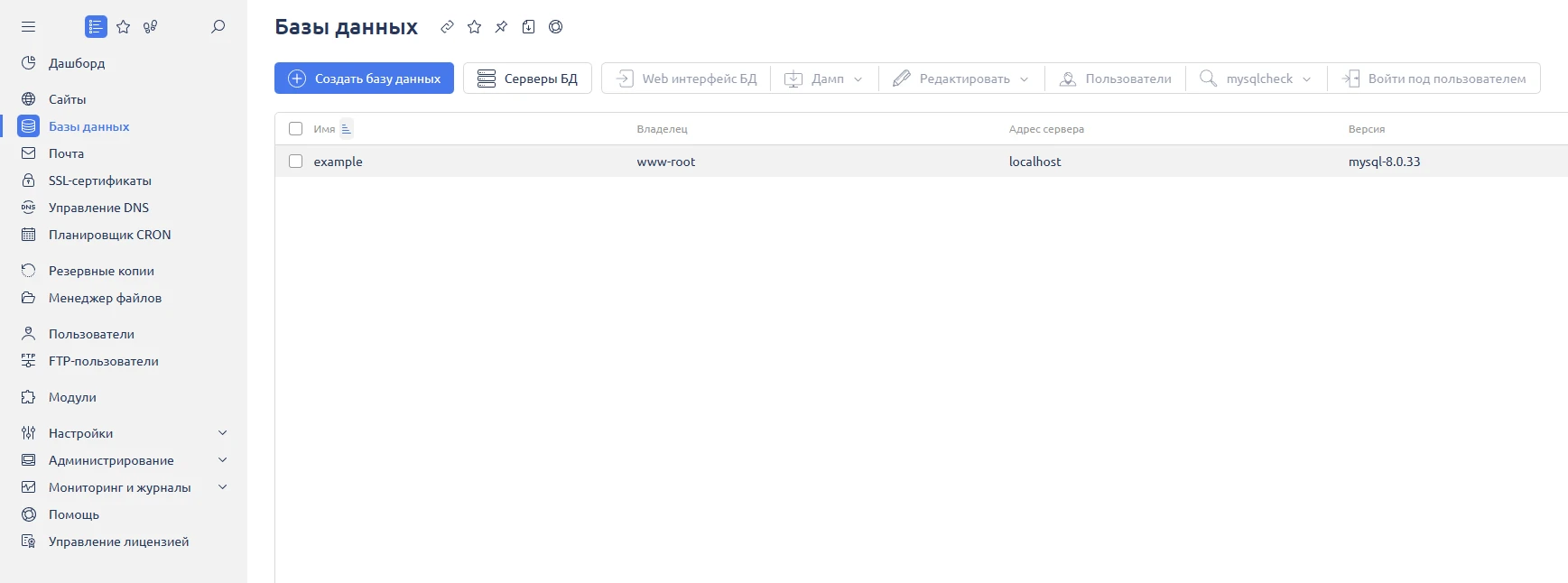
Task: Select the list view icon in sidebar header
Action: point(96,27)
